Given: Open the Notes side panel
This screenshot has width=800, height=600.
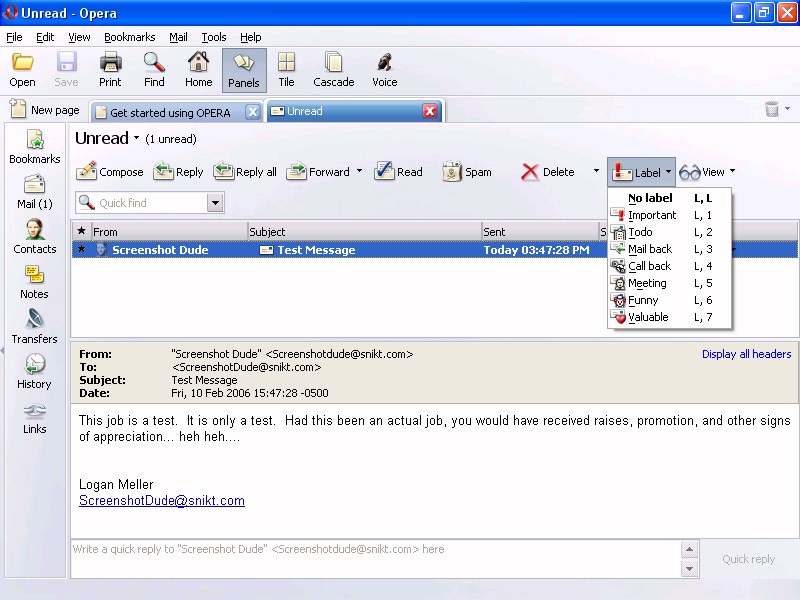Looking at the screenshot, I should tap(35, 282).
